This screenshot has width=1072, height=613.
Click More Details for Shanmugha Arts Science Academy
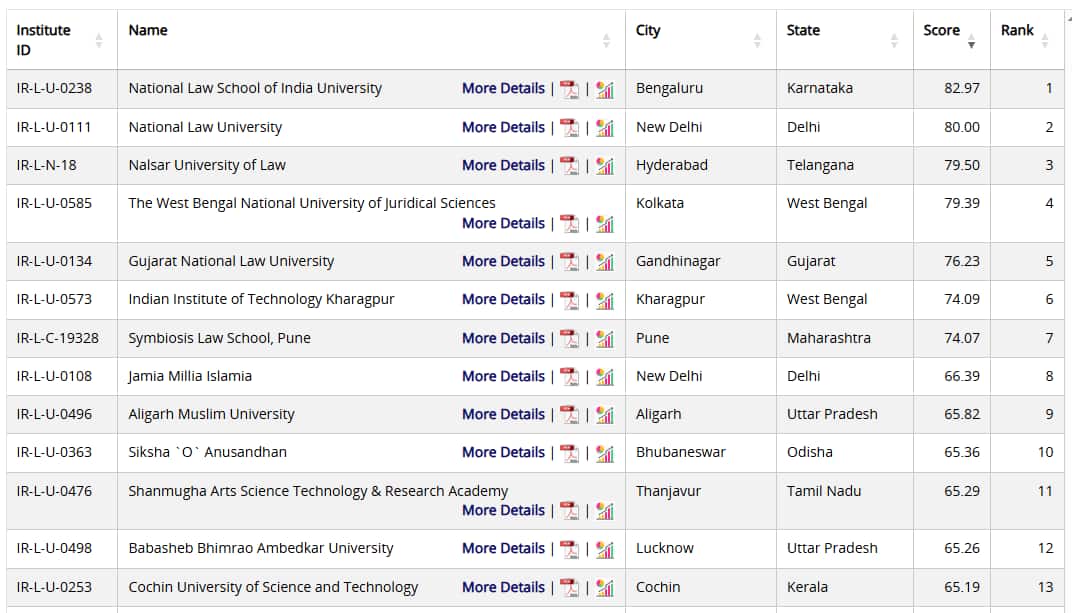click(503, 510)
